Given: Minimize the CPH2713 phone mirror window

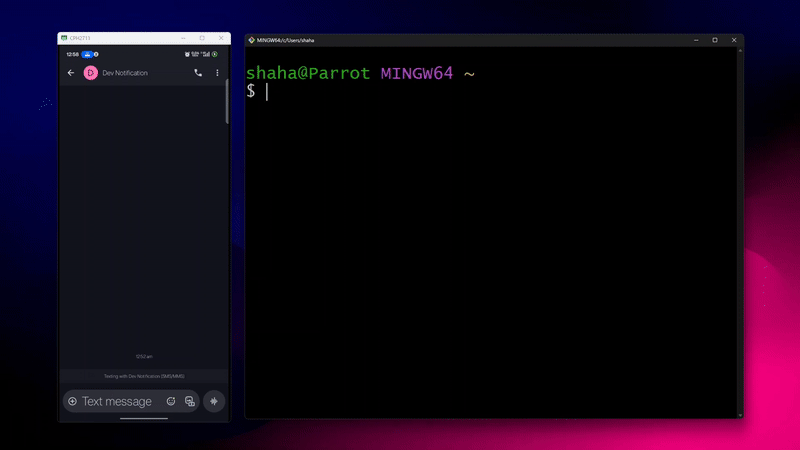Looking at the screenshot, I should (x=183, y=38).
